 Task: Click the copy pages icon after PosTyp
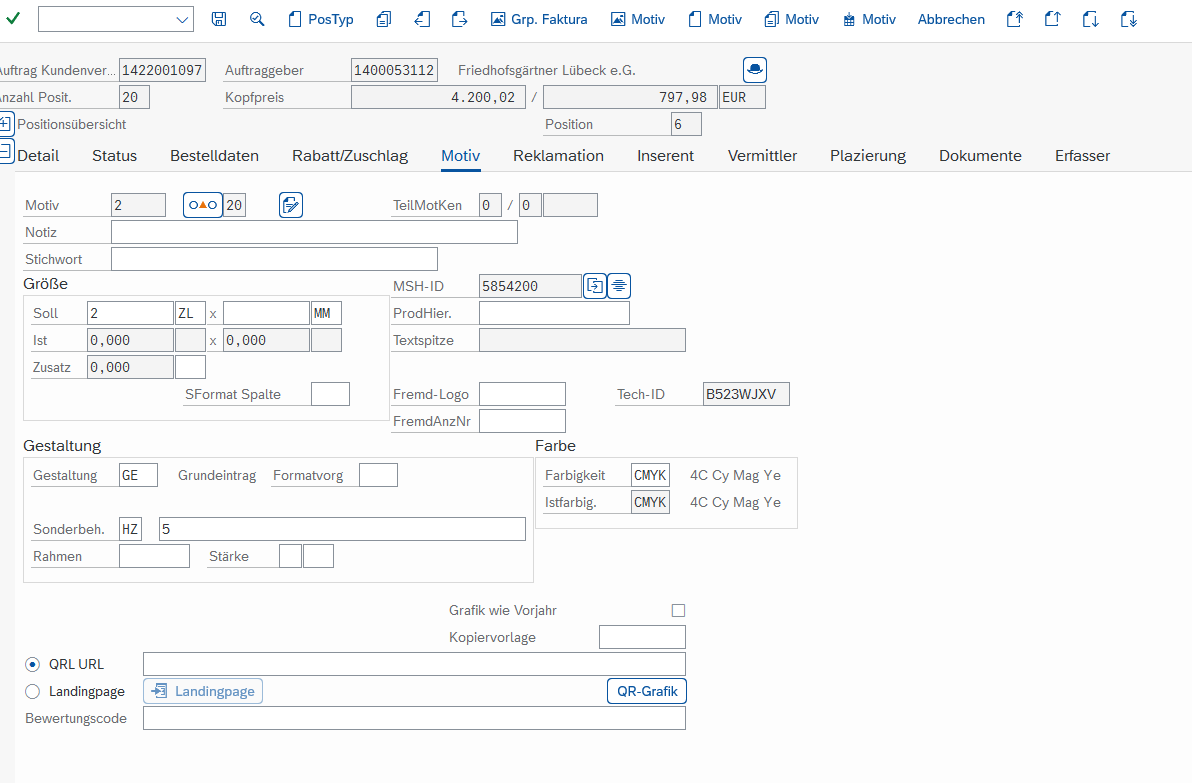coord(384,19)
